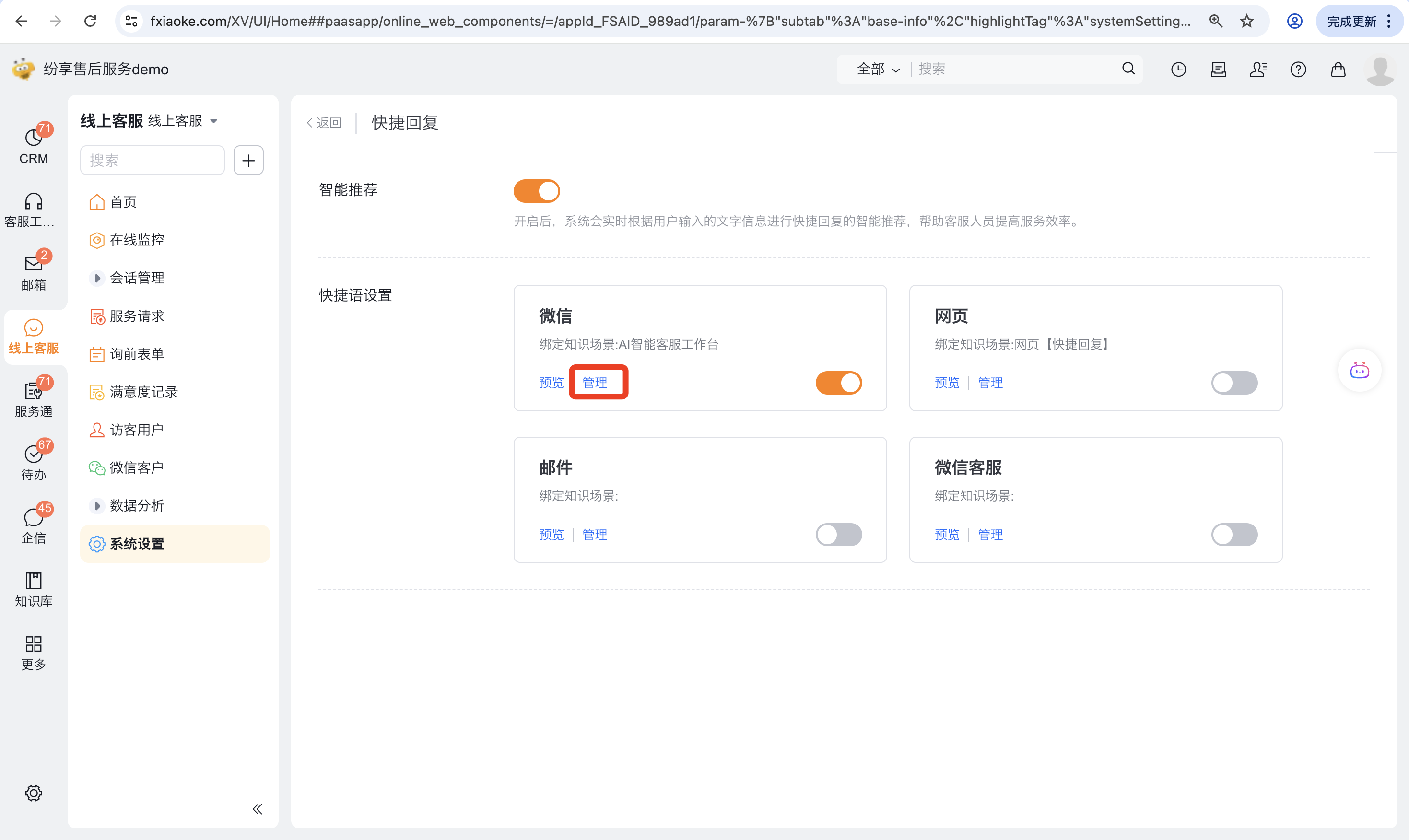Viewport: 1409px width, 840px height.
Task: Open the 知识库 knowledge base icon
Action: point(34,589)
